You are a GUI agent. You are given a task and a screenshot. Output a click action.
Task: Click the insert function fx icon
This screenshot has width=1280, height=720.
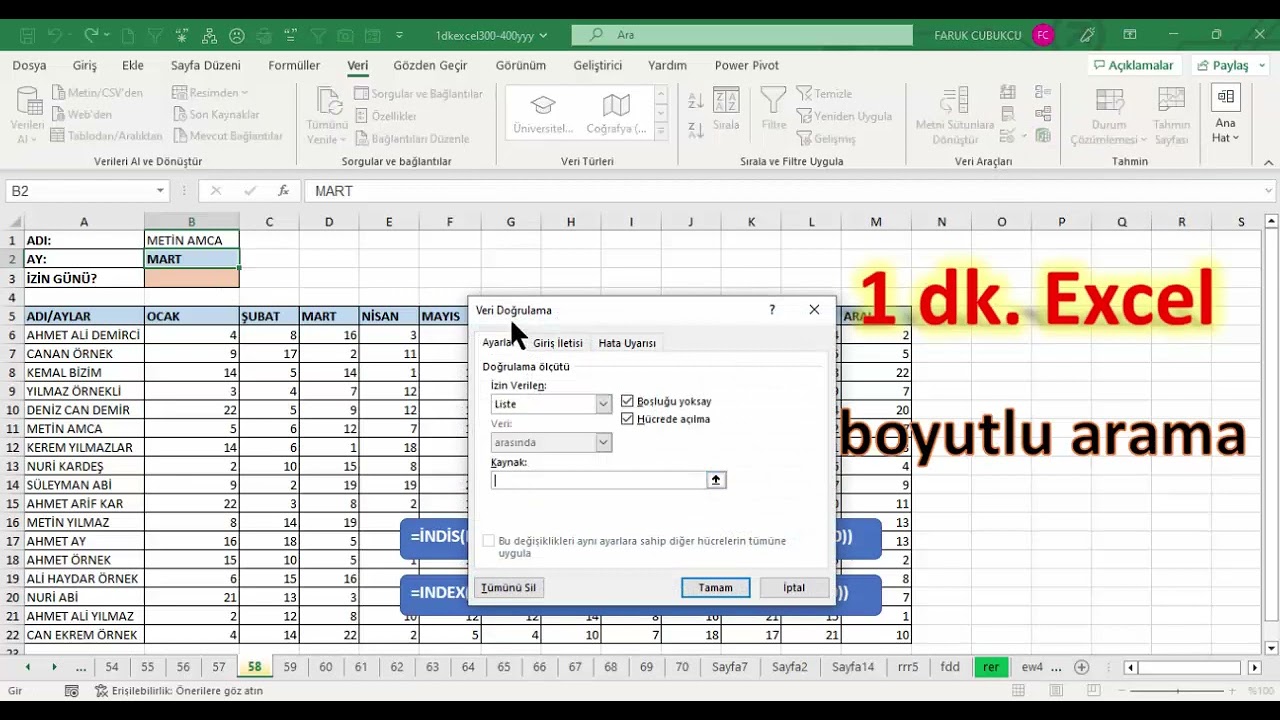[x=283, y=191]
